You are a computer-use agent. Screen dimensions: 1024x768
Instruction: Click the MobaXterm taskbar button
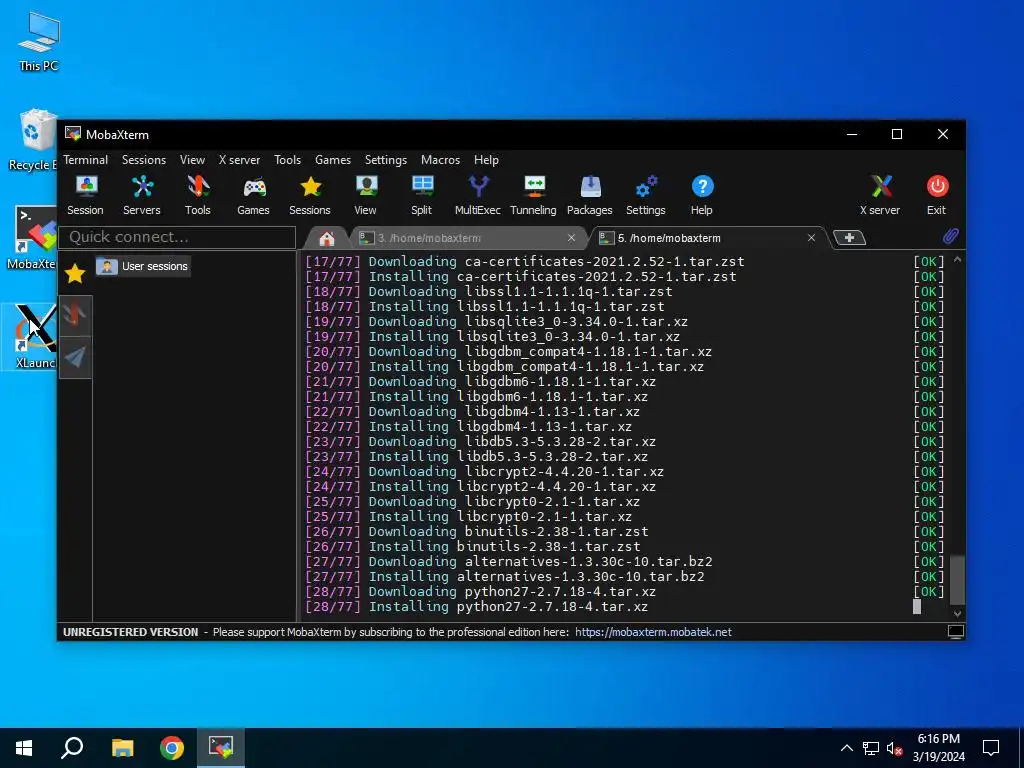pyautogui.click(x=221, y=748)
